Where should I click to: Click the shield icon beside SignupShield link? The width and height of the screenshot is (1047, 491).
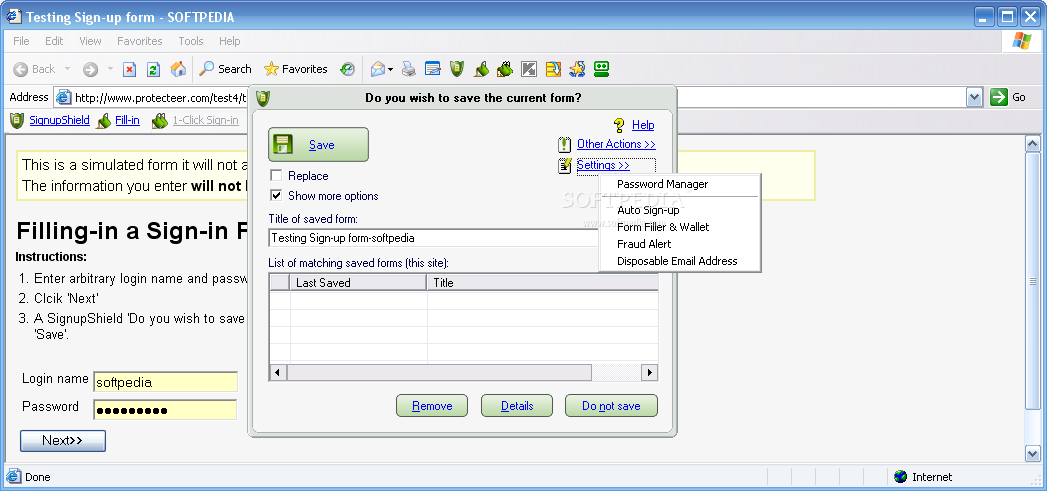(x=17, y=120)
